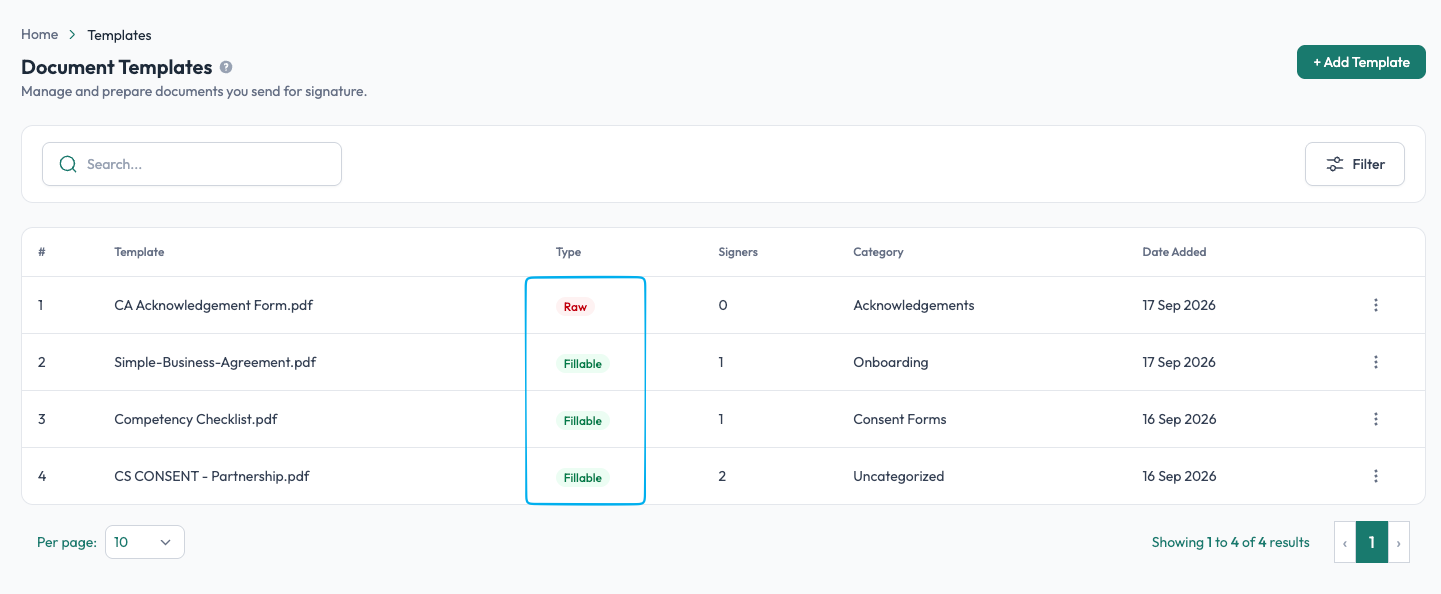
Task: Open the help icon beside Document Templates
Action: click(226, 68)
